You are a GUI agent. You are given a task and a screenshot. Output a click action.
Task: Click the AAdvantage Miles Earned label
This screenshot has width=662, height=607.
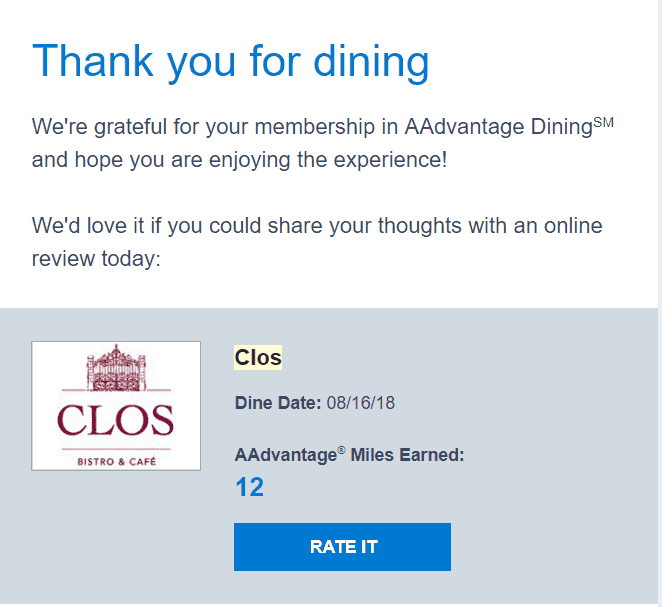[x=349, y=455]
